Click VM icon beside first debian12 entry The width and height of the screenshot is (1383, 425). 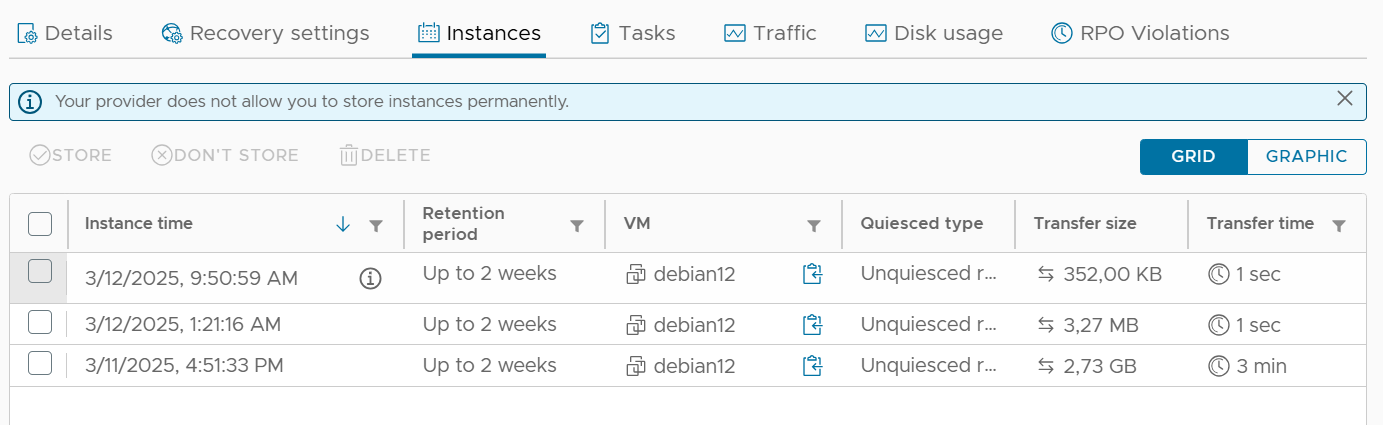pos(636,274)
